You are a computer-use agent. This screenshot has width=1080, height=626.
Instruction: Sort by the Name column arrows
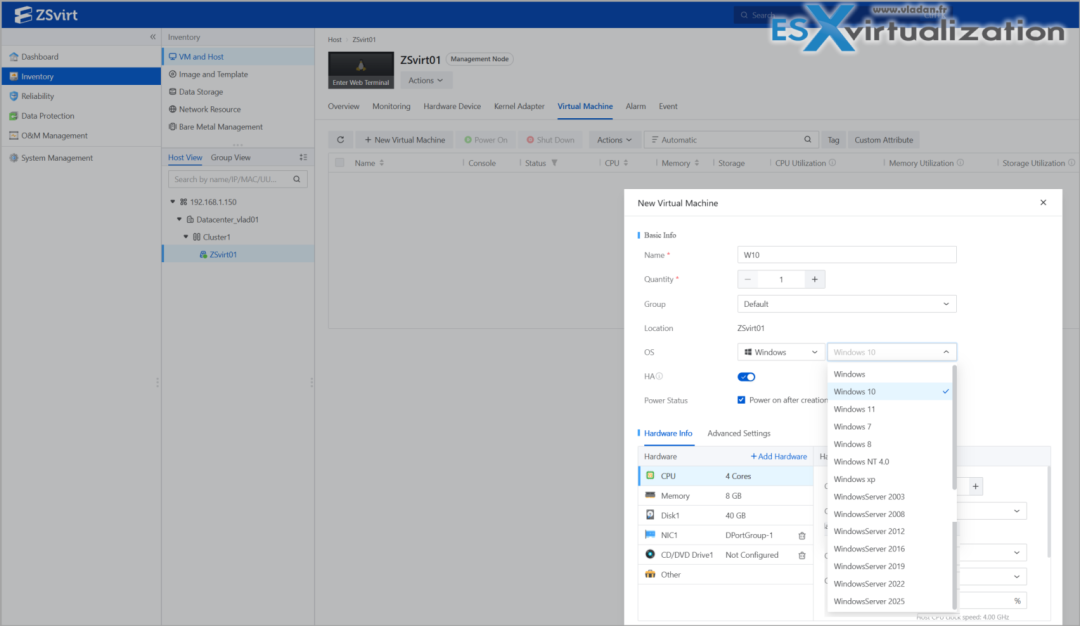coord(382,163)
